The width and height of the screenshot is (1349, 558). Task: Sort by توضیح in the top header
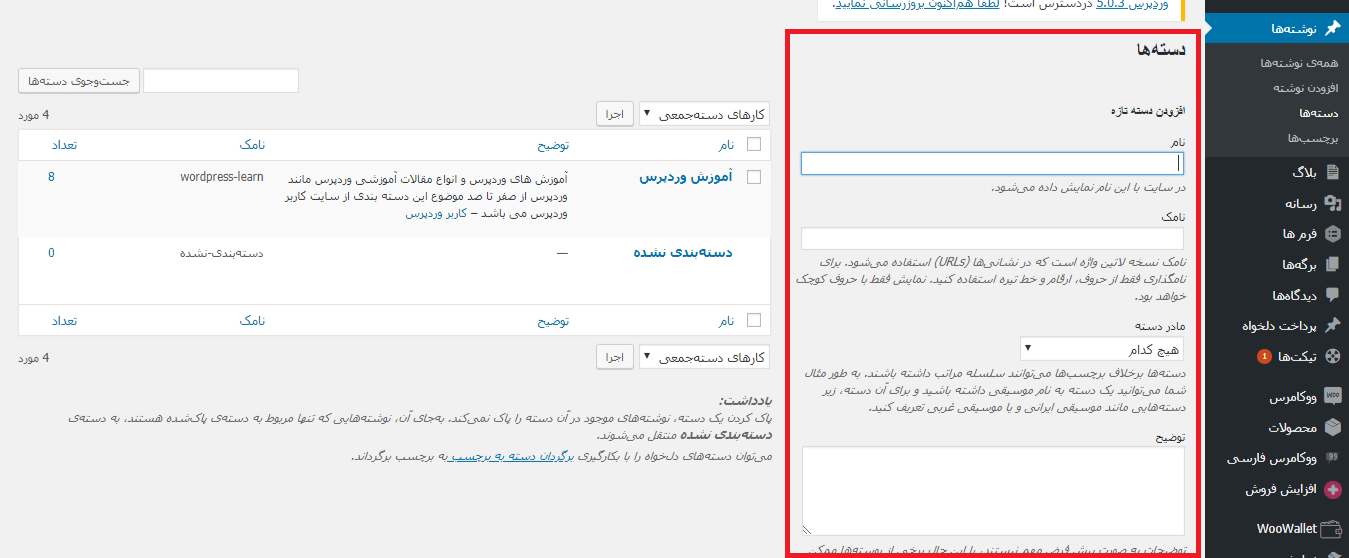(553, 145)
